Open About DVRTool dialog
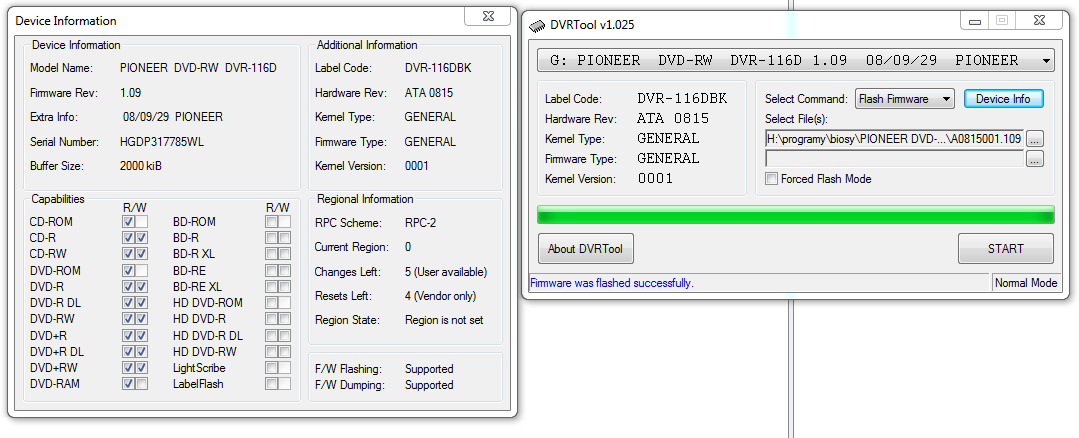Screen dimensions: 1079x438 tap(586, 249)
